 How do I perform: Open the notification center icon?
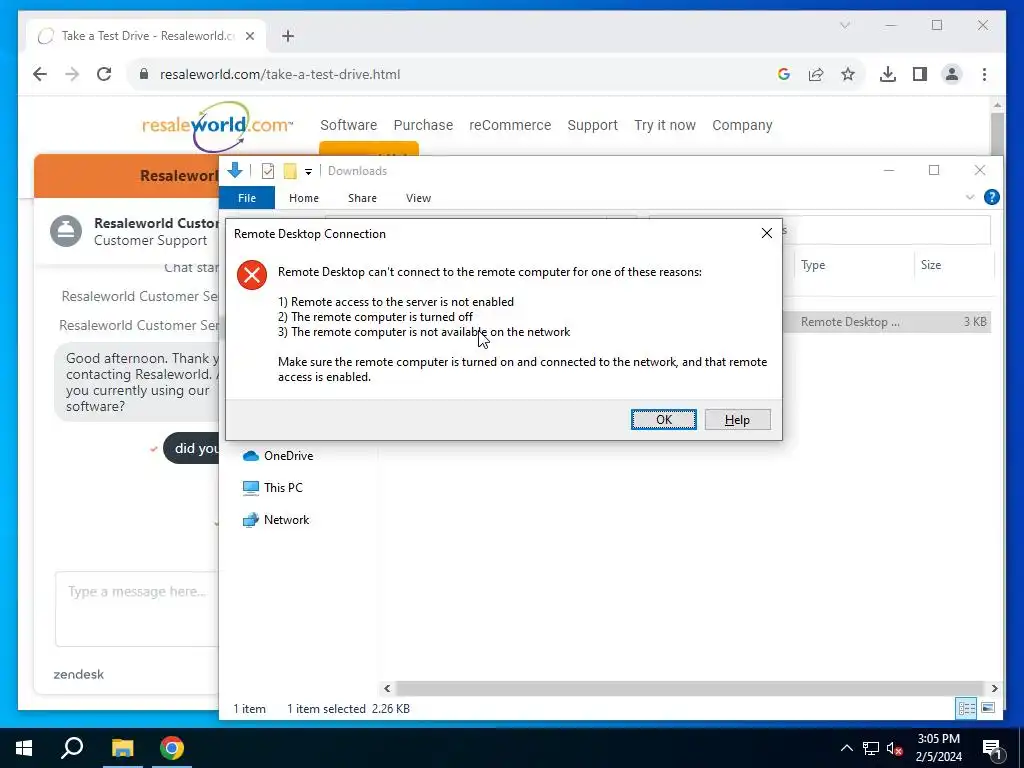[991, 749]
